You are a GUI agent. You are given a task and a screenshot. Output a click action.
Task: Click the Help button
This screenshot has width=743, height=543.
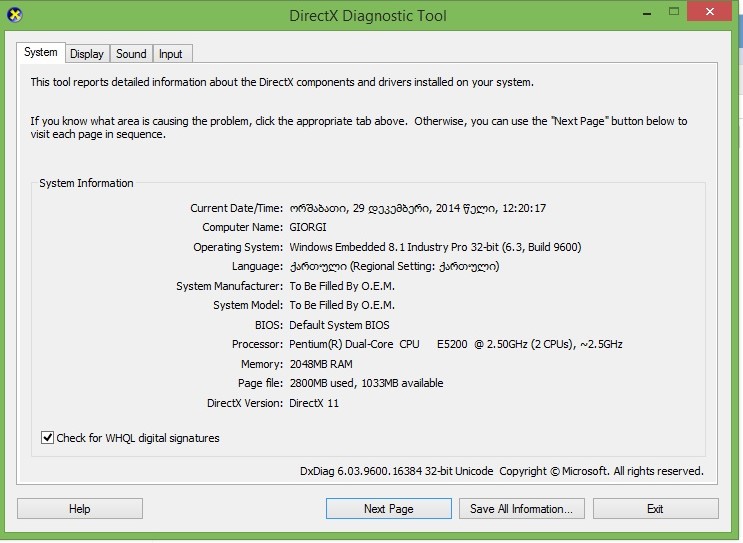80,509
